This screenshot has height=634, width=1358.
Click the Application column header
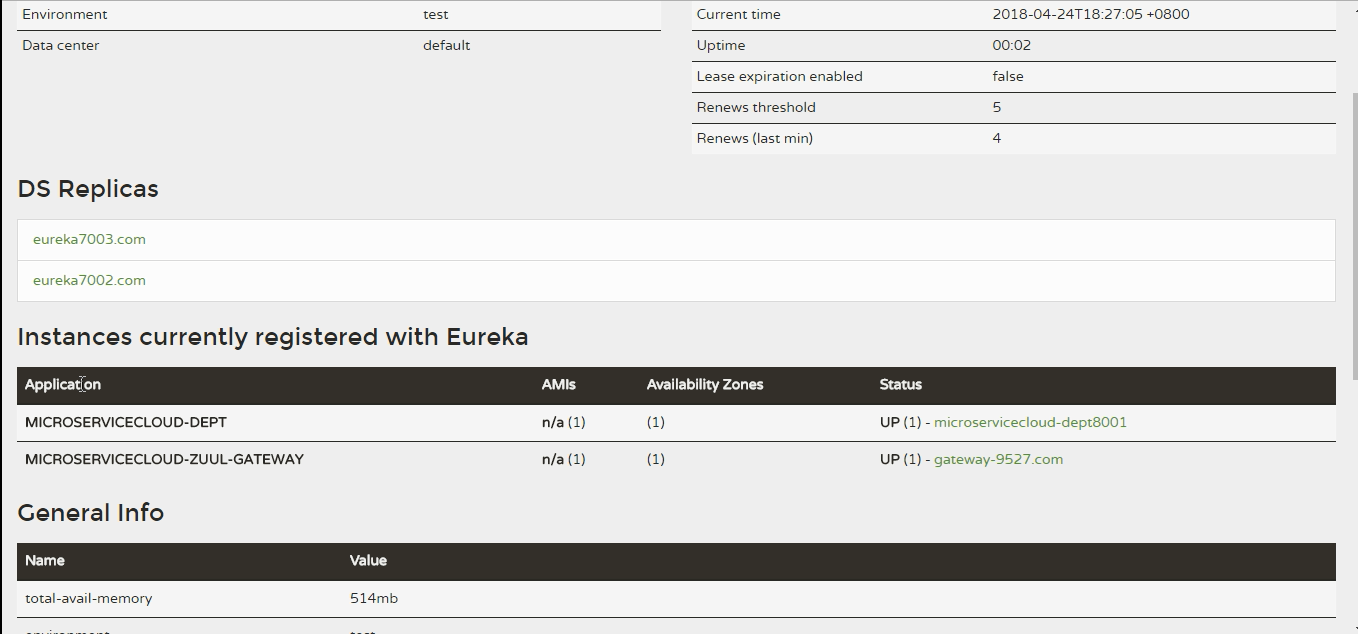point(63,385)
